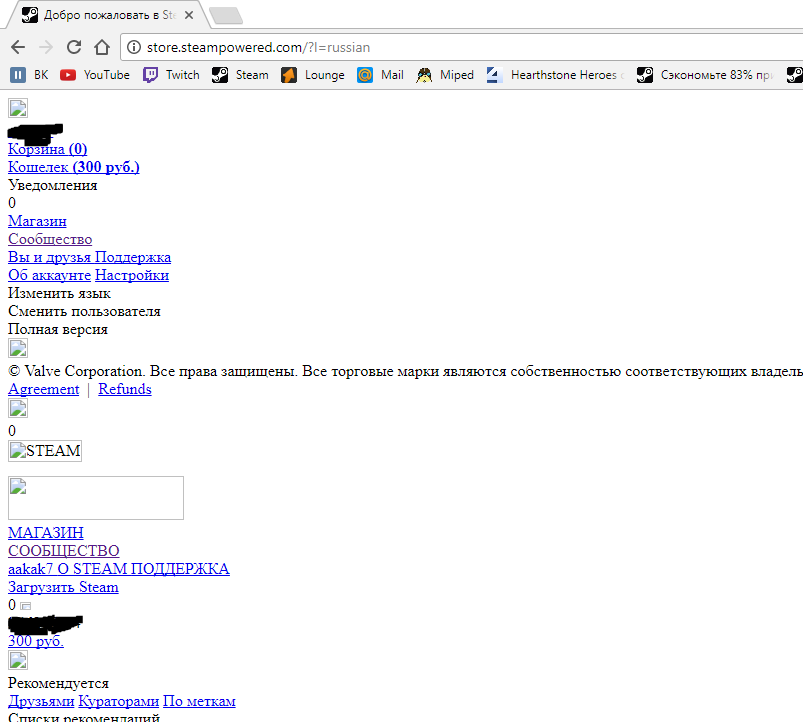803x722 pixels.
Task: Click the Уведомления text
Action: pyautogui.click(x=53, y=185)
